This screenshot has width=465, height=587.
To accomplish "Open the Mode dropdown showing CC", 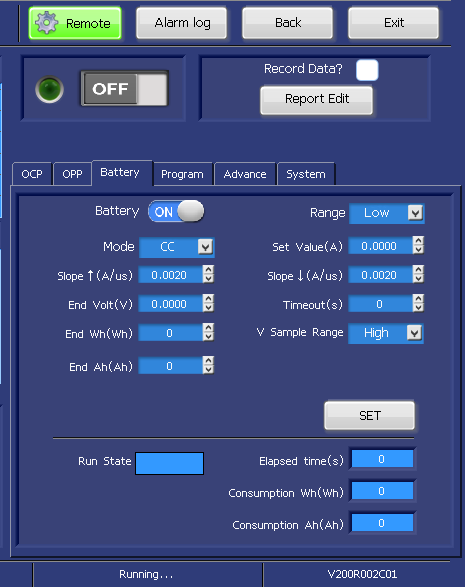I will click(177, 247).
